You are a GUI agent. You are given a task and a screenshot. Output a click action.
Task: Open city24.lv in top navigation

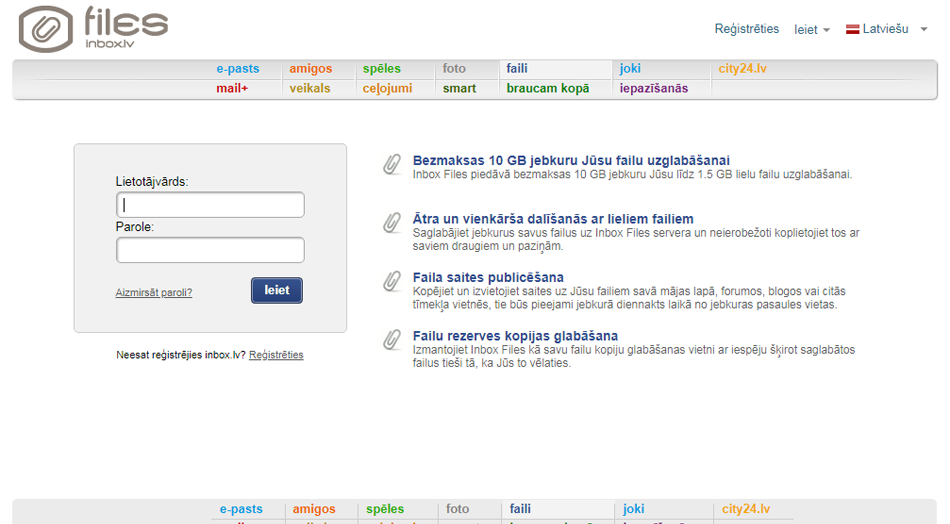click(743, 69)
